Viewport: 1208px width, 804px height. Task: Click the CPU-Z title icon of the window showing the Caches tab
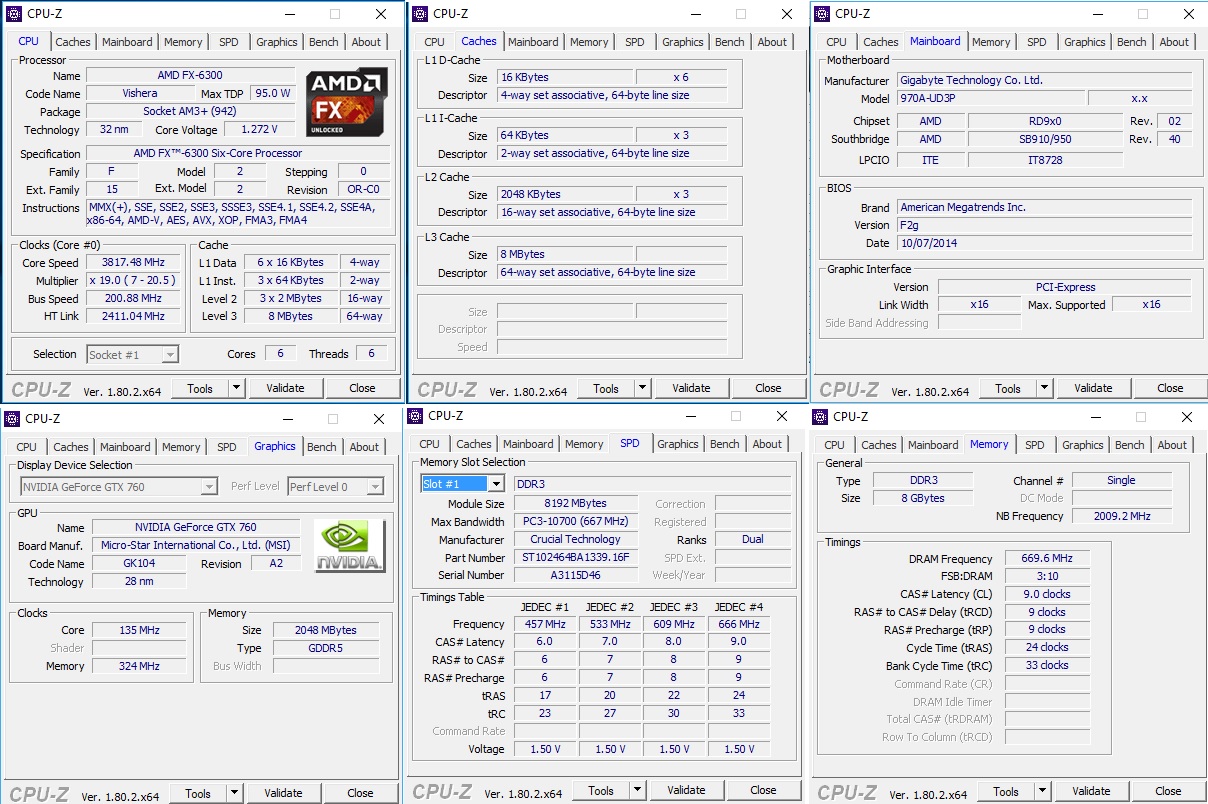419,14
